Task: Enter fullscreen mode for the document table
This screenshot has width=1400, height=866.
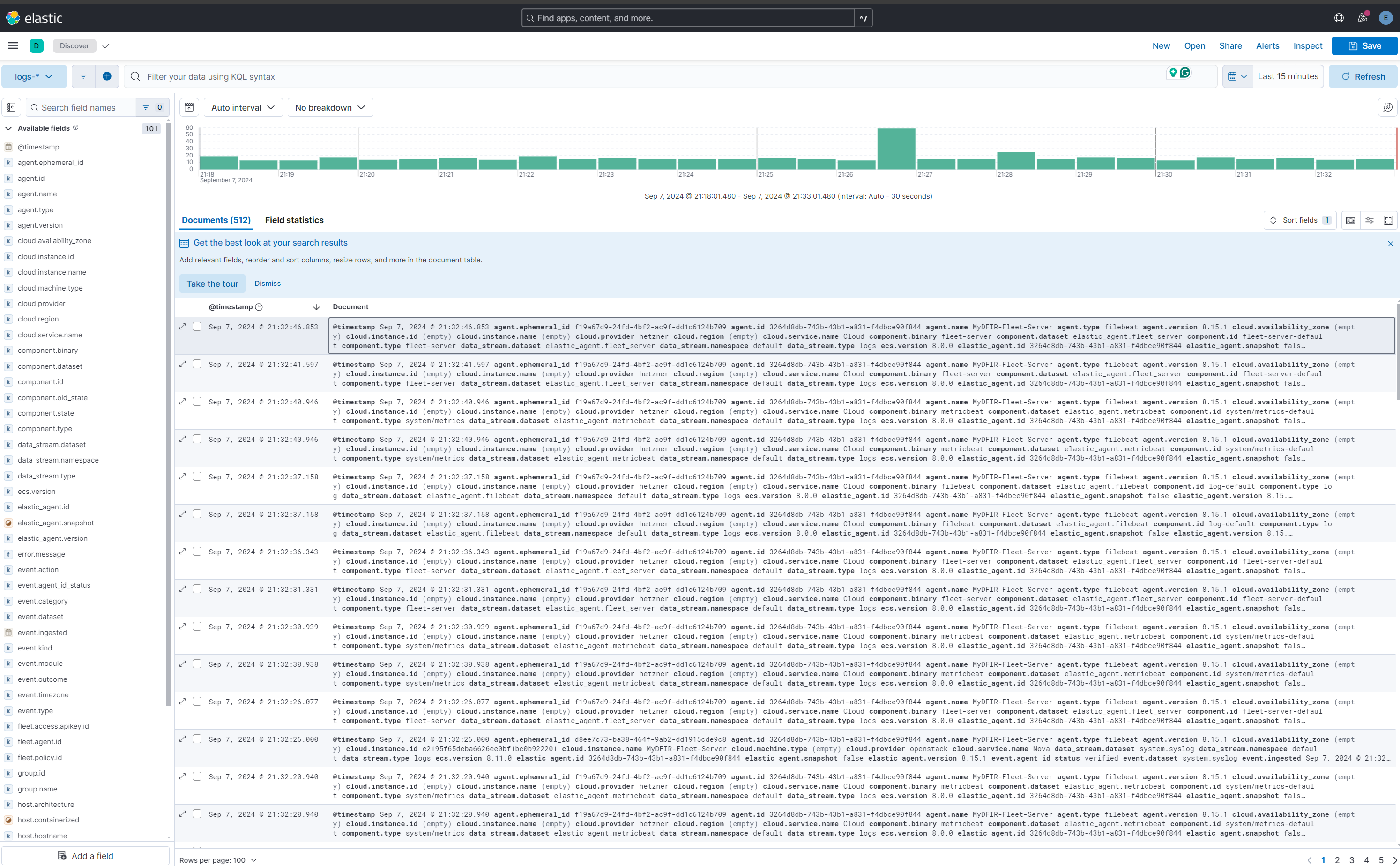Action: 1388,220
